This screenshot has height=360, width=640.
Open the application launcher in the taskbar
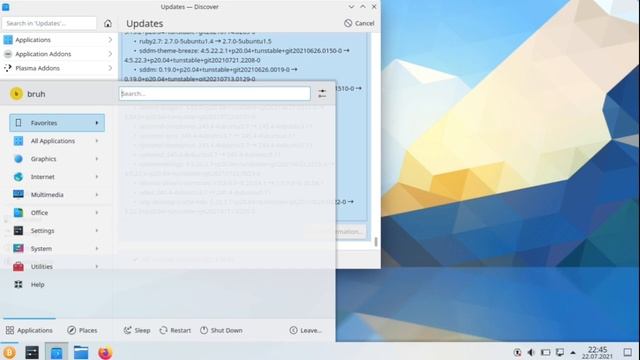9,352
